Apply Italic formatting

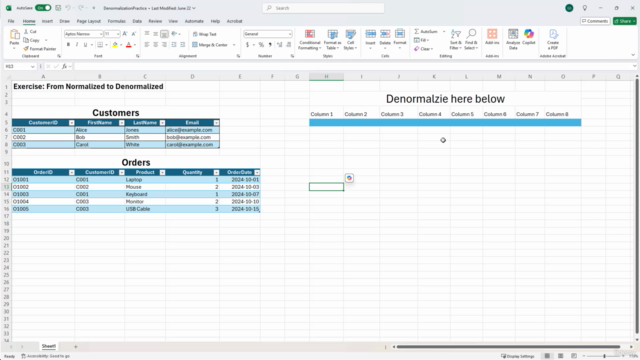point(77,45)
